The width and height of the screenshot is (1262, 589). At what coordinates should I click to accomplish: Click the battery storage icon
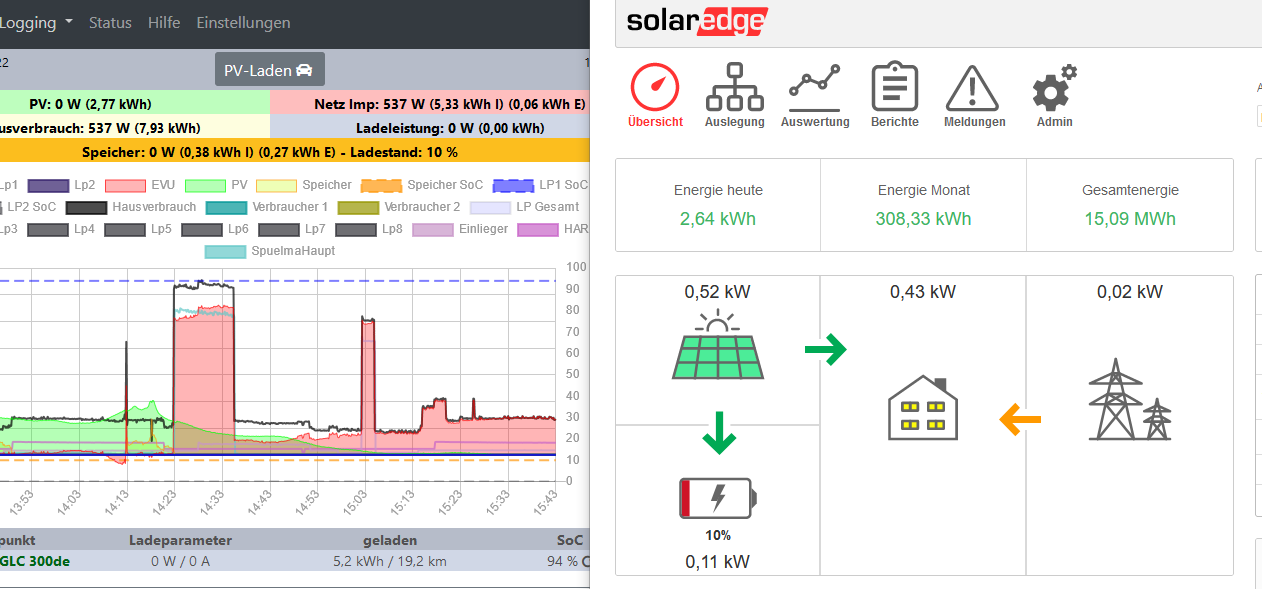(718, 498)
